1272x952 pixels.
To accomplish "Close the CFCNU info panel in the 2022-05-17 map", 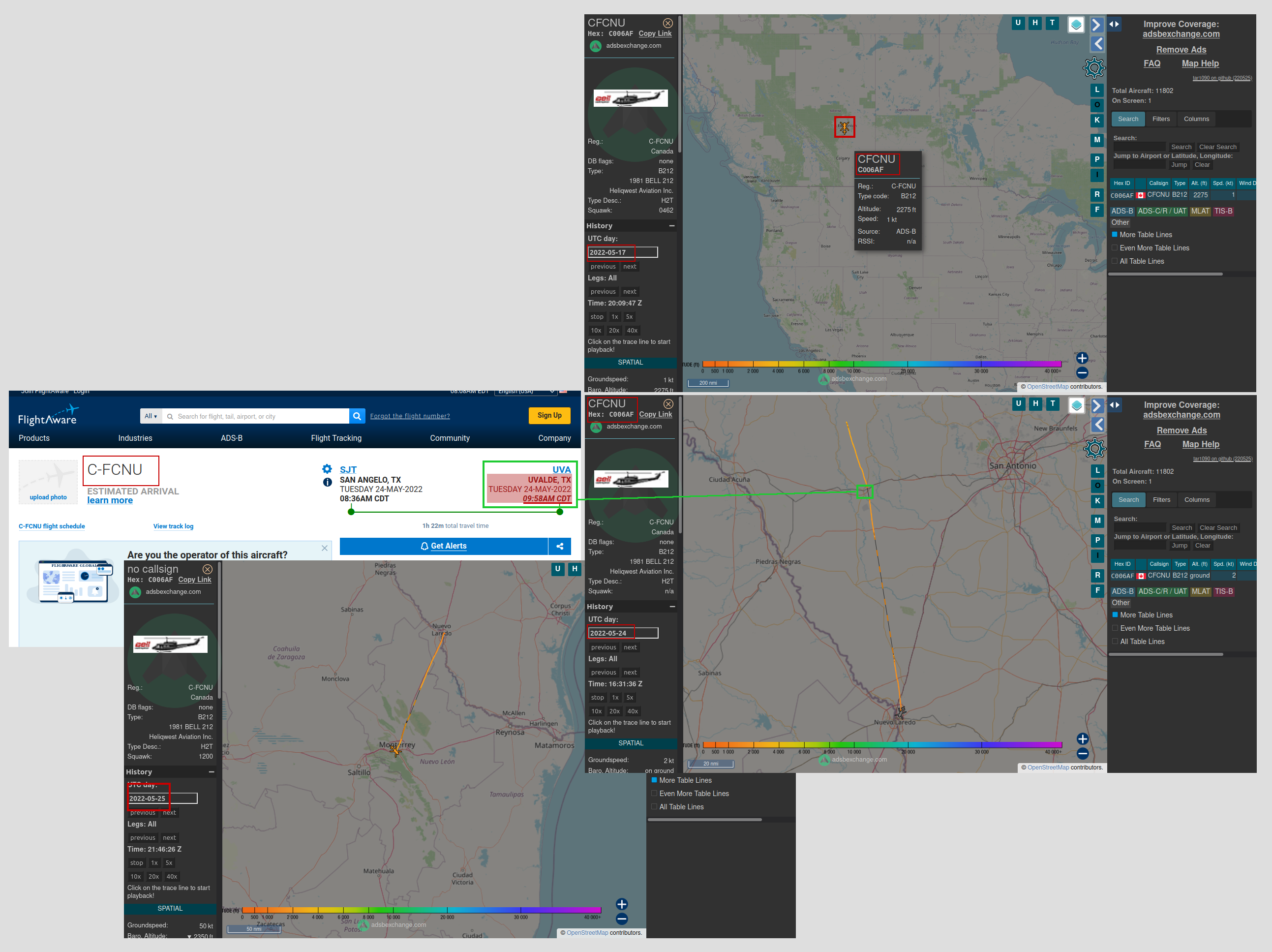I will tap(667, 23).
